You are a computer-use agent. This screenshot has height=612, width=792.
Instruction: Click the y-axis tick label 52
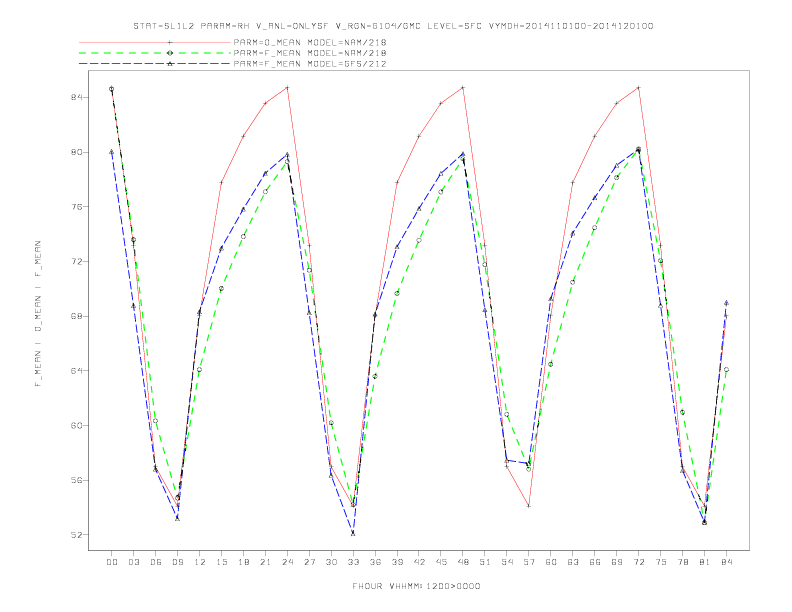(x=76, y=535)
